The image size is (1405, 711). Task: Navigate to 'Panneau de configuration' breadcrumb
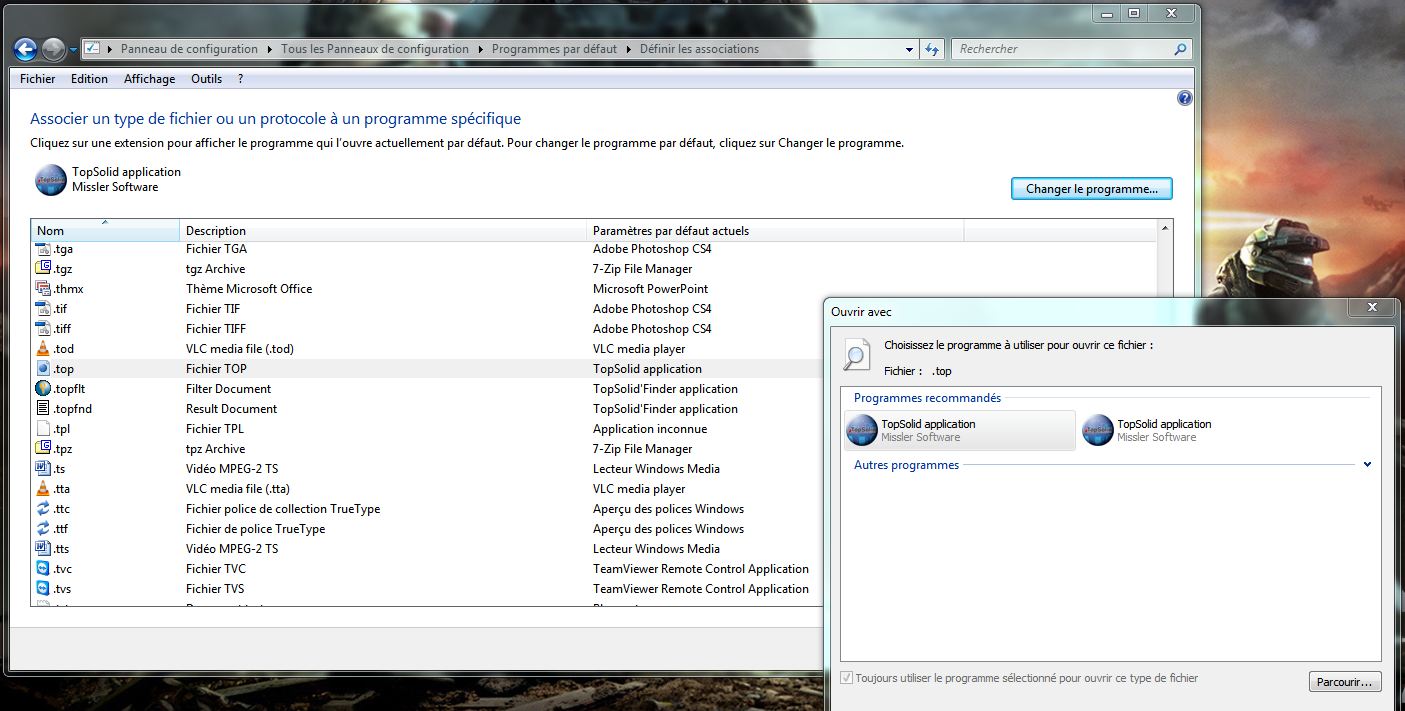point(189,49)
